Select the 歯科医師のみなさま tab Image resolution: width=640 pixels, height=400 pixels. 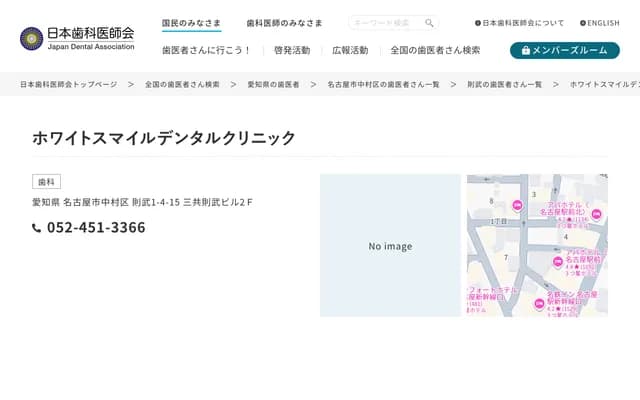point(284,23)
